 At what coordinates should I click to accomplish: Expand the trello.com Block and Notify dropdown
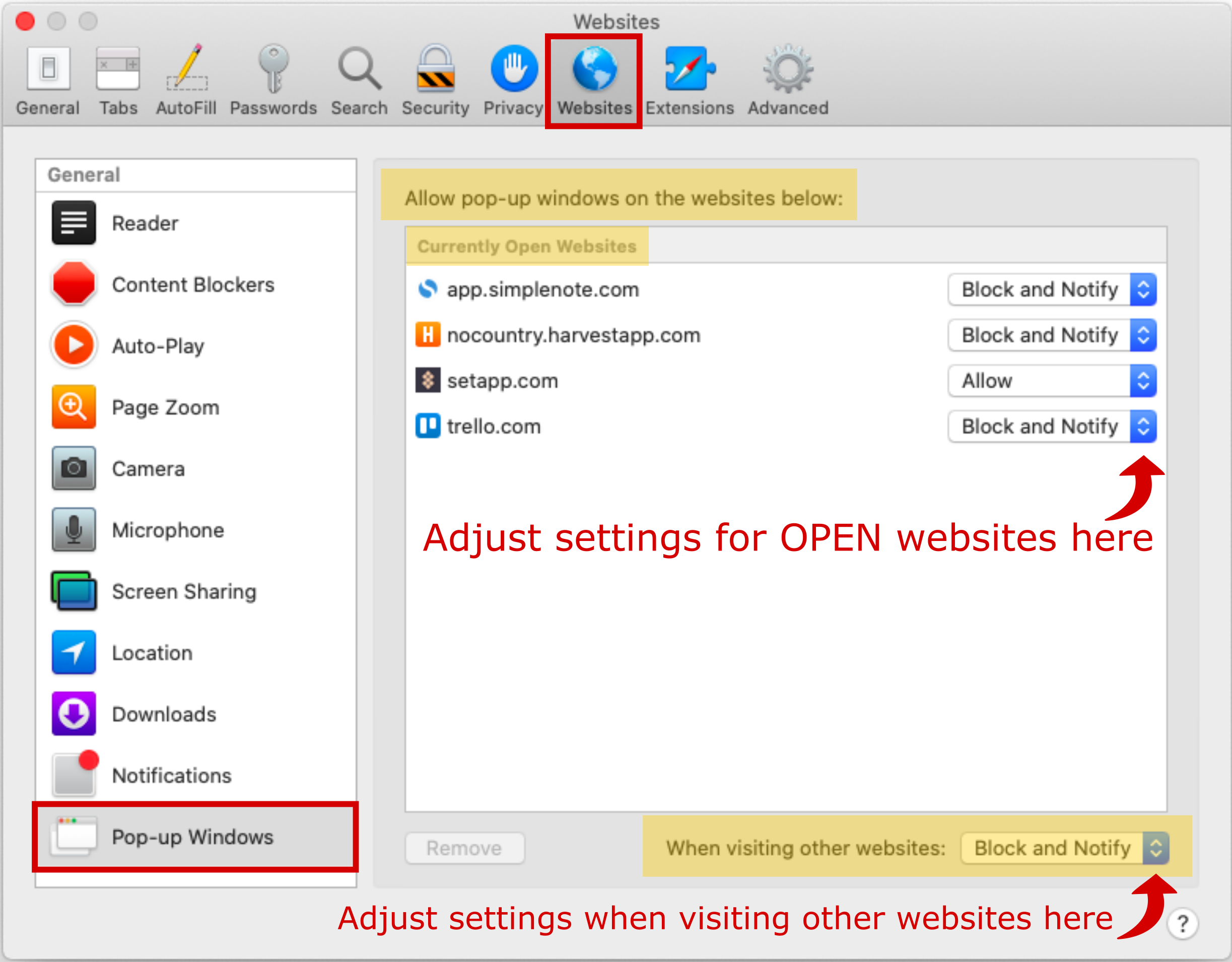pyautogui.click(x=1052, y=427)
